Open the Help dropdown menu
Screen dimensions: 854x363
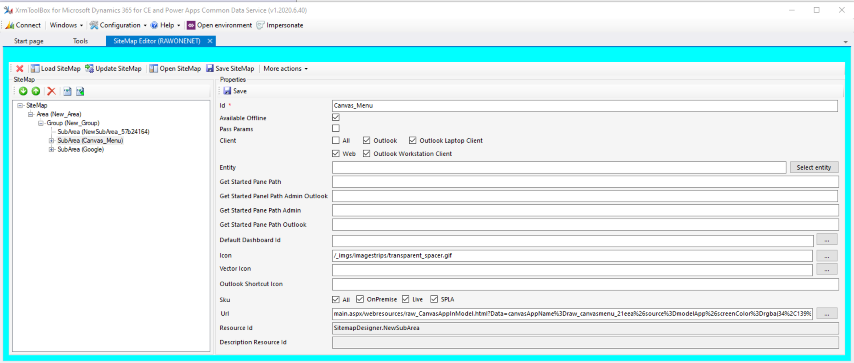click(x=166, y=25)
